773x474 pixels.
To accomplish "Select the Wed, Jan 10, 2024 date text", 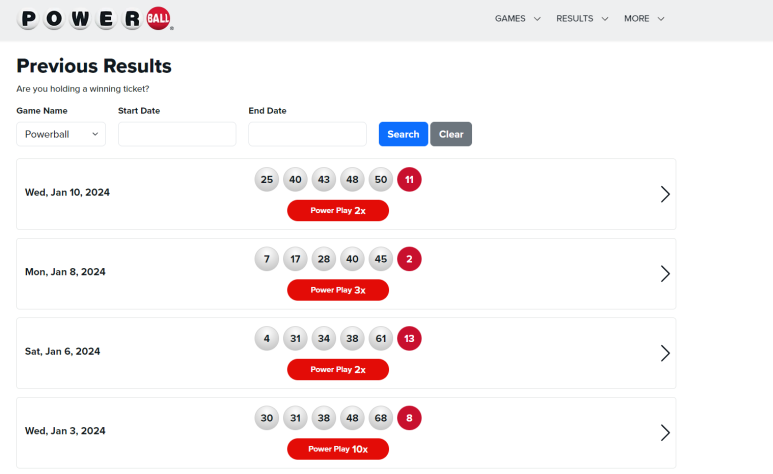I will tap(68, 192).
